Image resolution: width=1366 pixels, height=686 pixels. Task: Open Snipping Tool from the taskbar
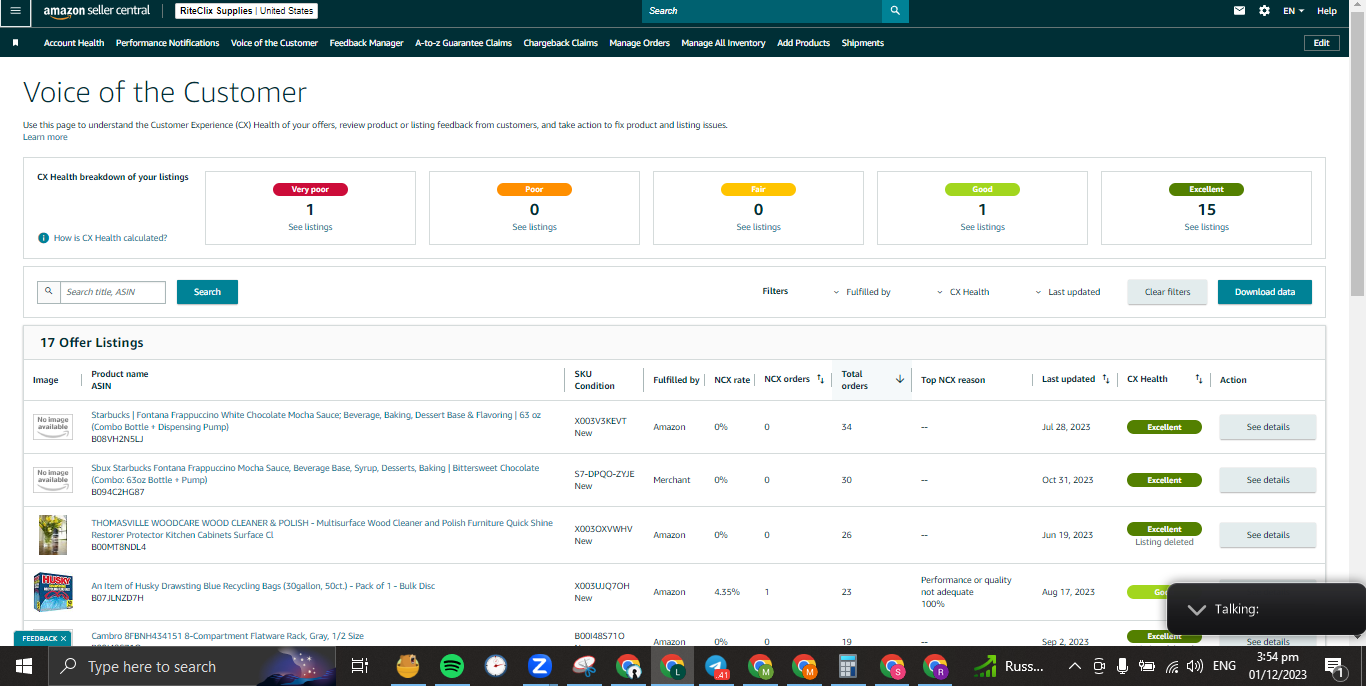click(x=585, y=666)
